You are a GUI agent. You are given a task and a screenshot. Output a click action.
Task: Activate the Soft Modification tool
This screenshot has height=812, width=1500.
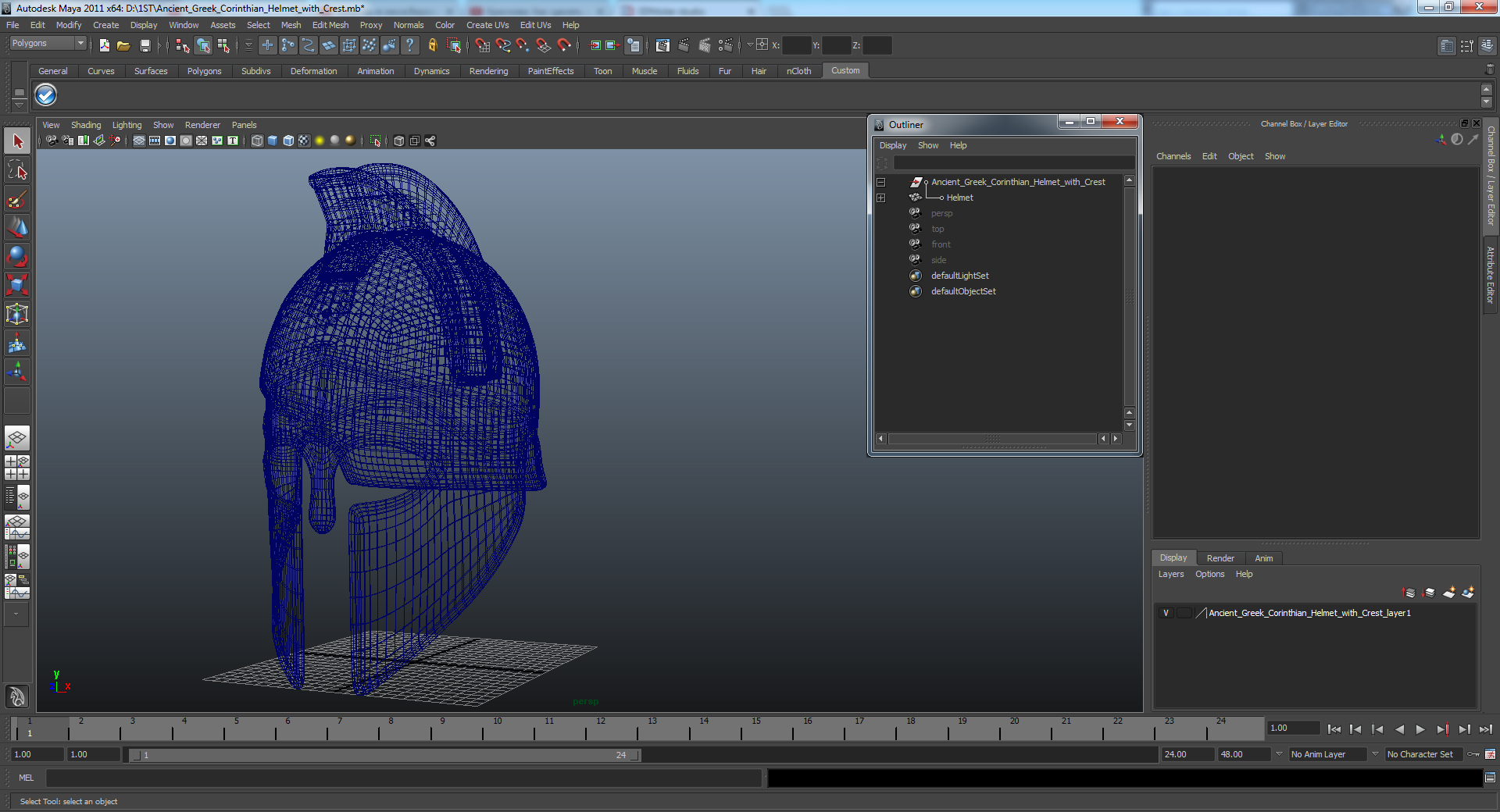point(17,343)
